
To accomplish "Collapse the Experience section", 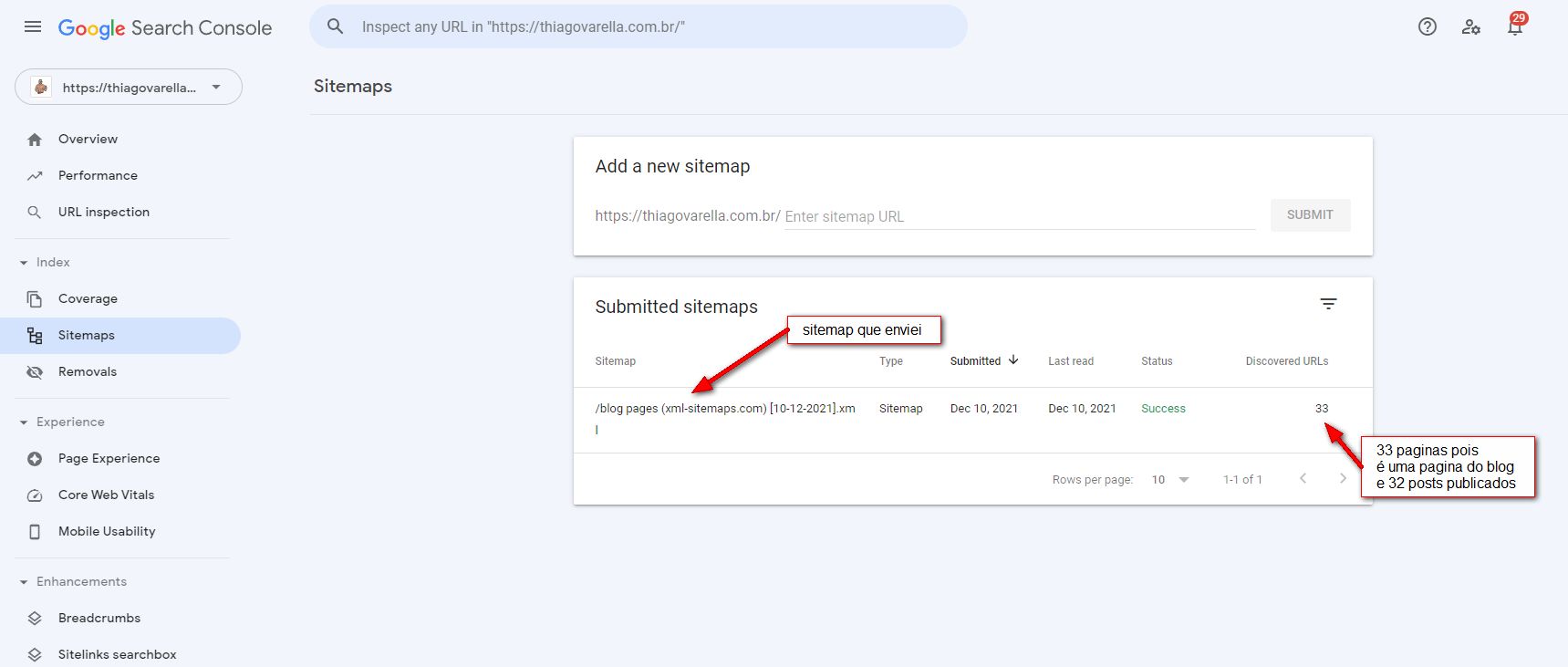I will click(x=24, y=422).
